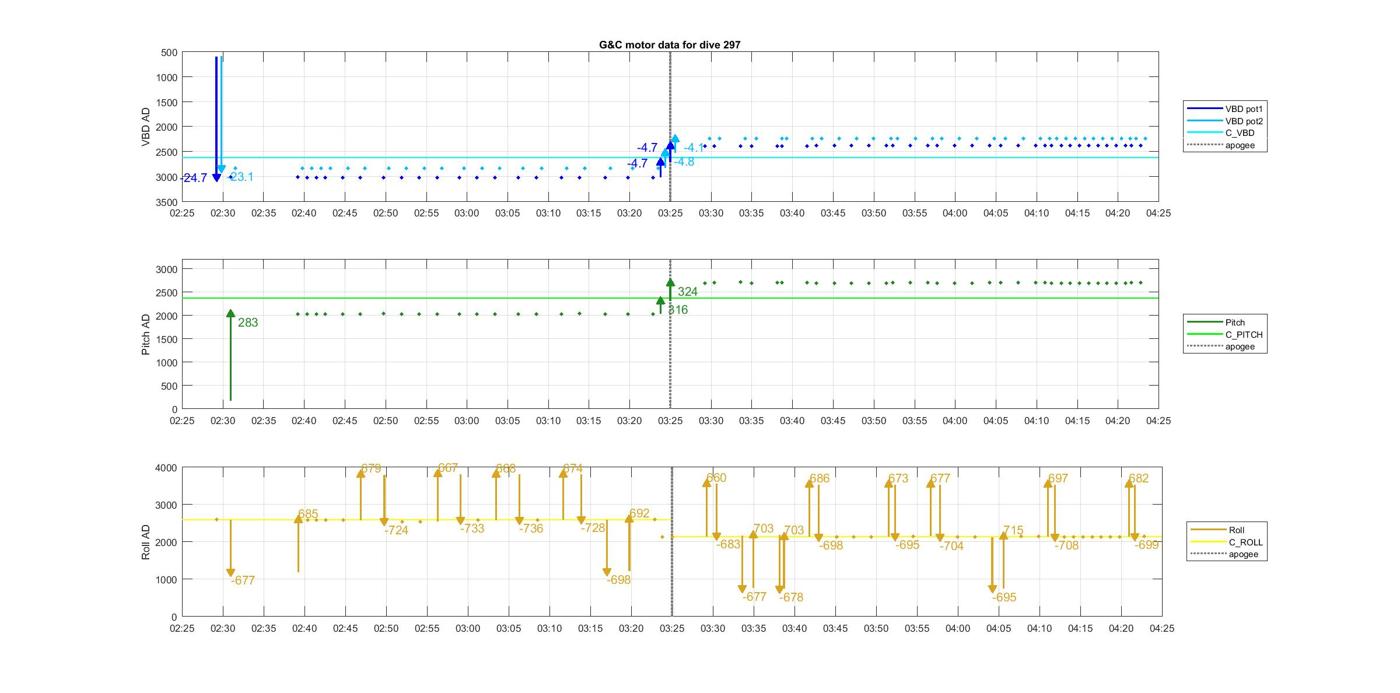Screen dimensions: 1400x693
Task: Click the "-724" roll annotation
Action: pyautogui.click(x=396, y=530)
